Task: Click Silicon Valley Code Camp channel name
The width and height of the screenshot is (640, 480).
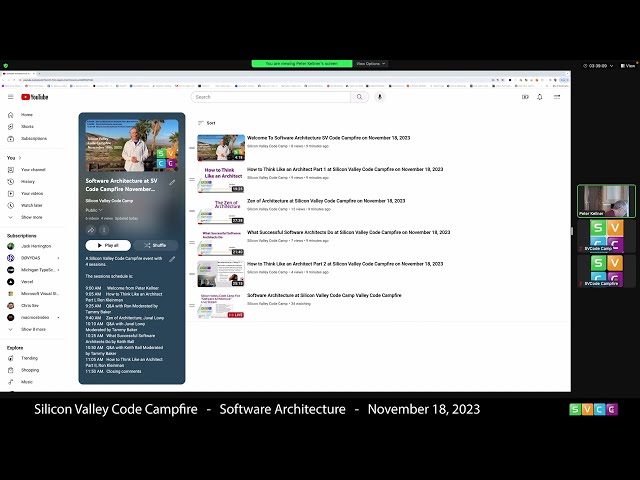Action: (x=109, y=200)
